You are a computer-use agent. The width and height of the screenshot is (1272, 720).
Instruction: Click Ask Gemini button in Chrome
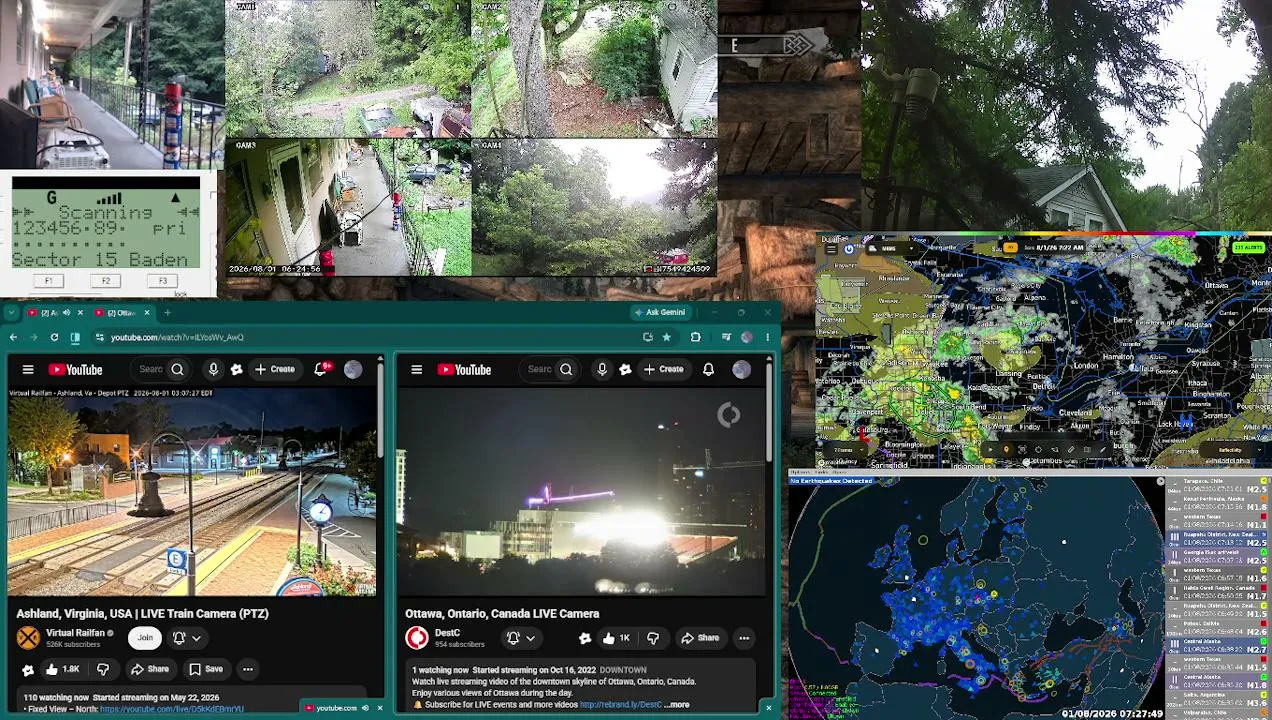[661, 313]
